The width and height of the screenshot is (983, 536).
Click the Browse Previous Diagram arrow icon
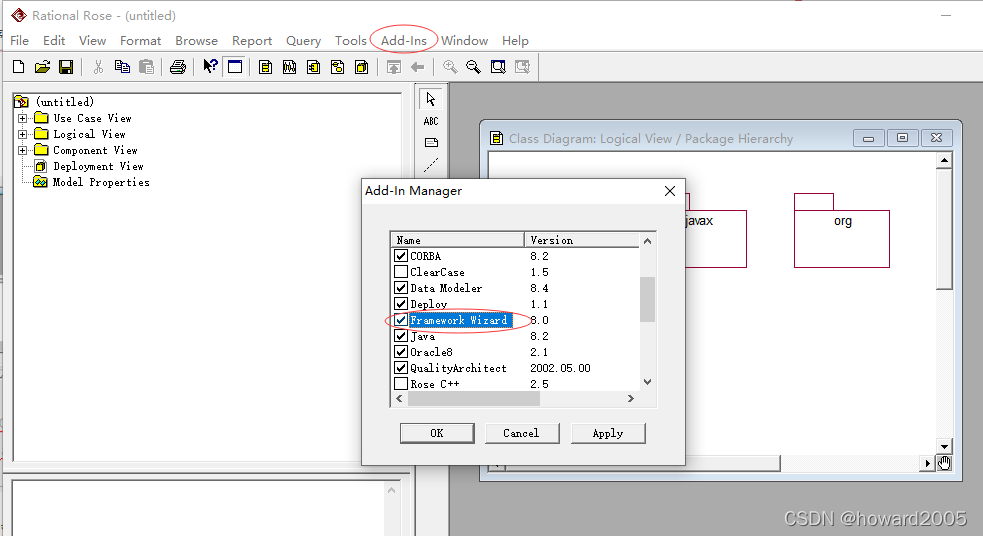coord(418,66)
